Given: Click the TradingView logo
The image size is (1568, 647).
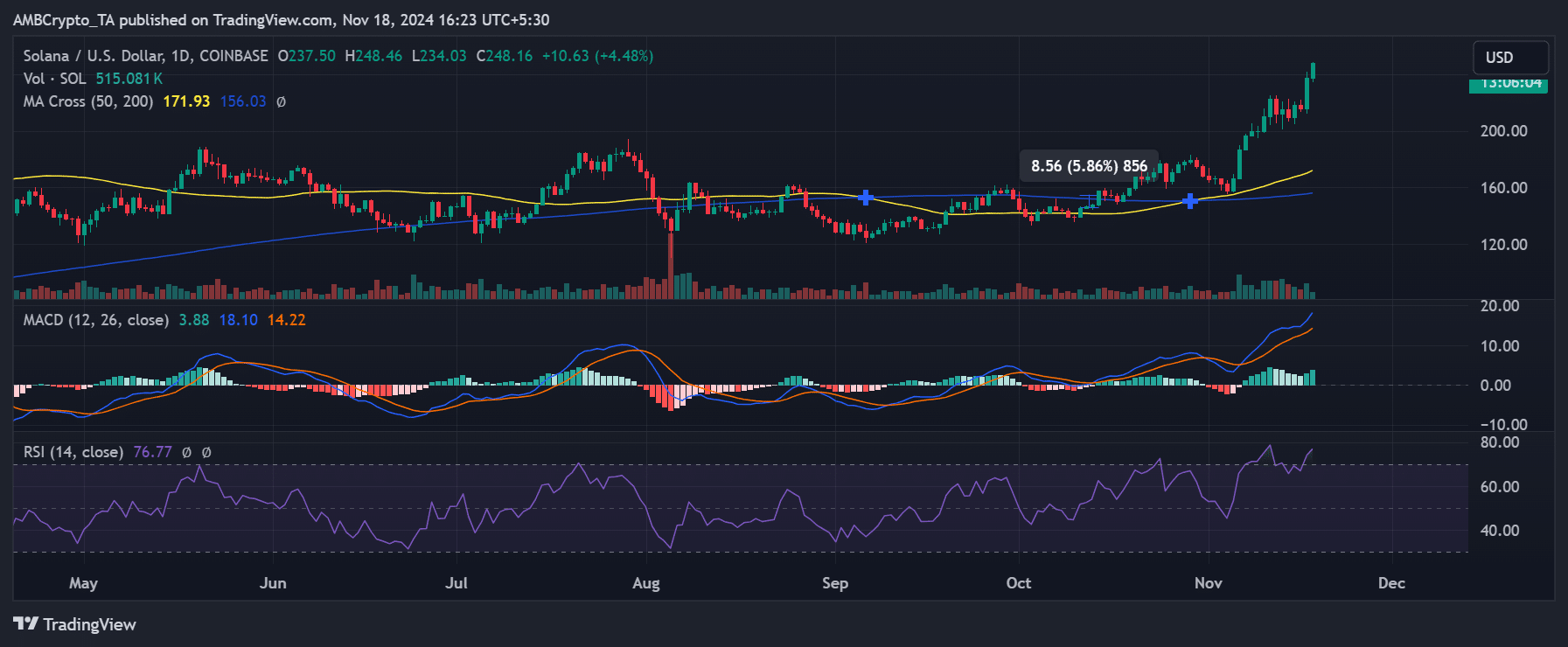Looking at the screenshot, I should tap(75, 624).
